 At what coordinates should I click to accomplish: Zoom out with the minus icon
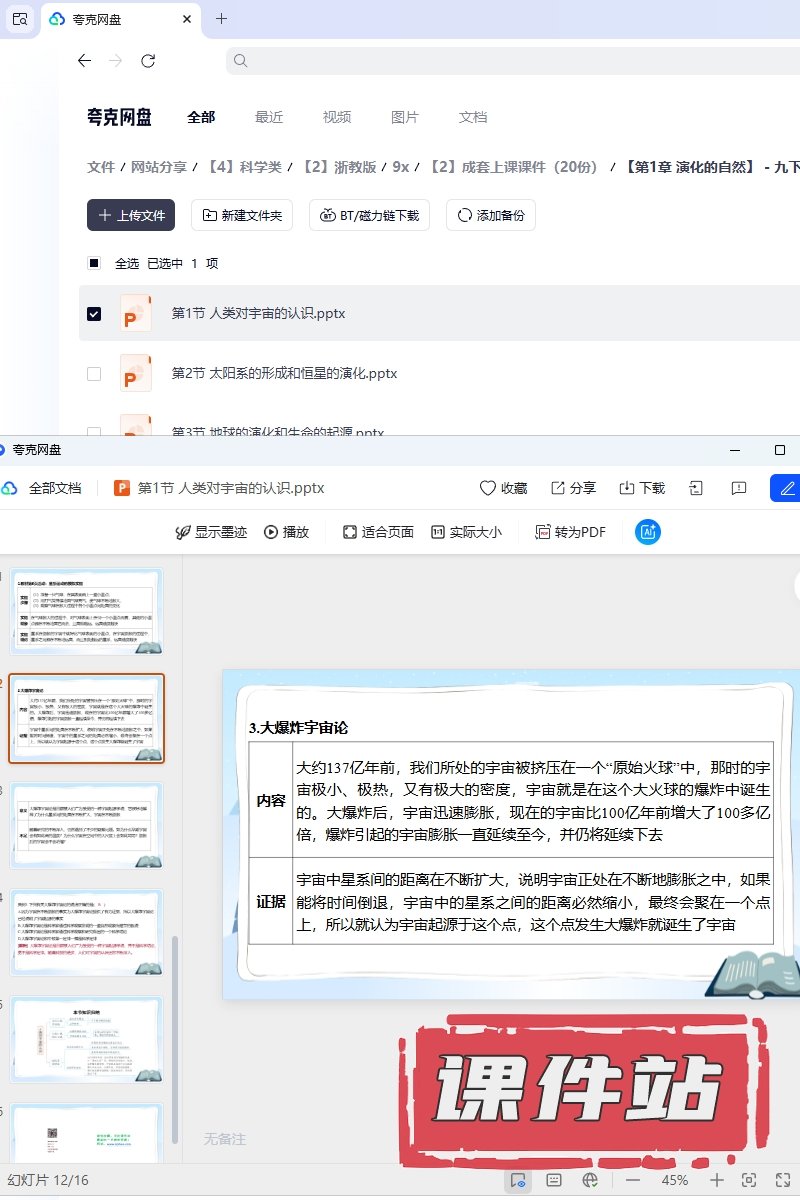(632, 1180)
